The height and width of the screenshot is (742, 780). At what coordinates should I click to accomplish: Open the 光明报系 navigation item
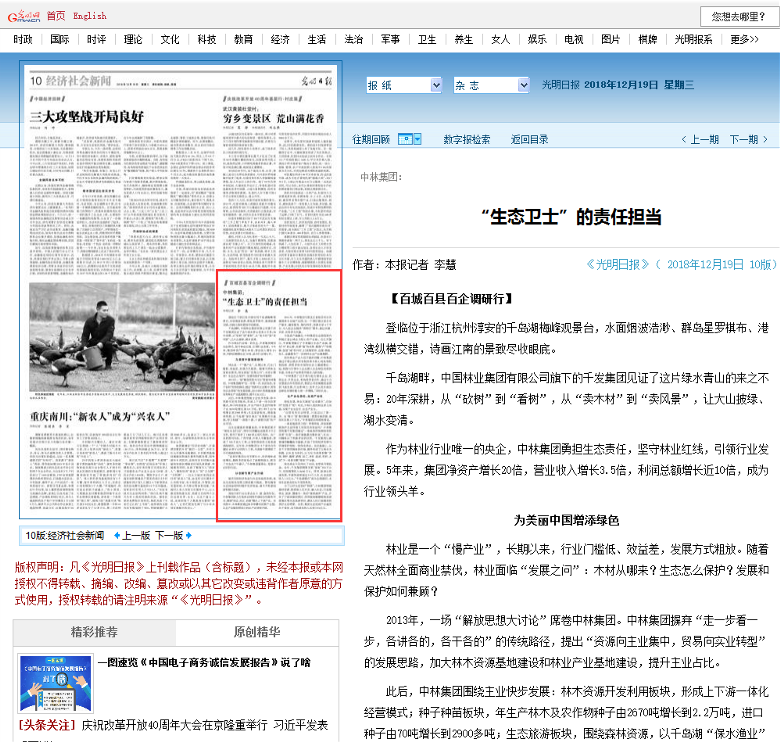[693, 39]
